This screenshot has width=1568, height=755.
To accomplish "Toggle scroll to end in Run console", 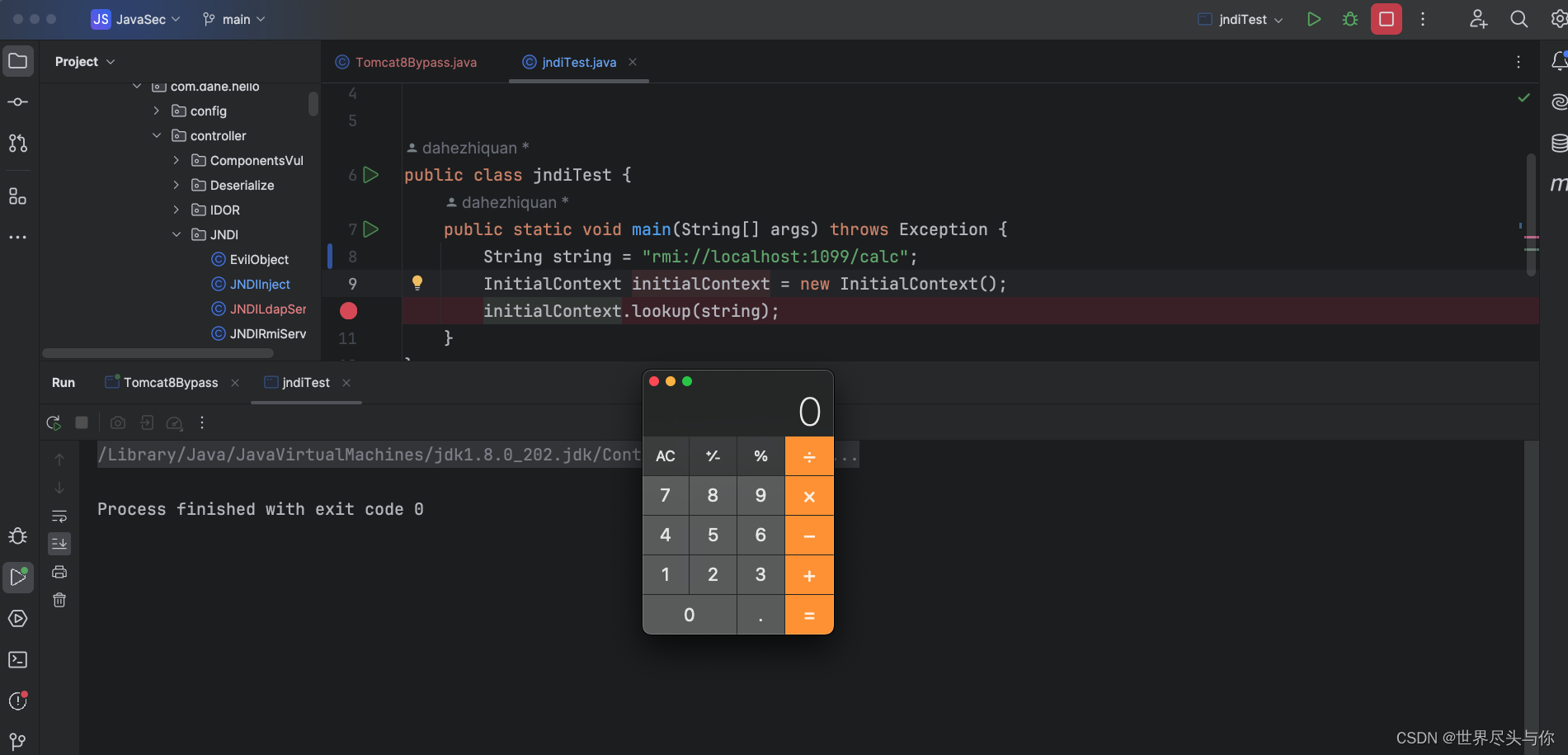I will (59, 544).
